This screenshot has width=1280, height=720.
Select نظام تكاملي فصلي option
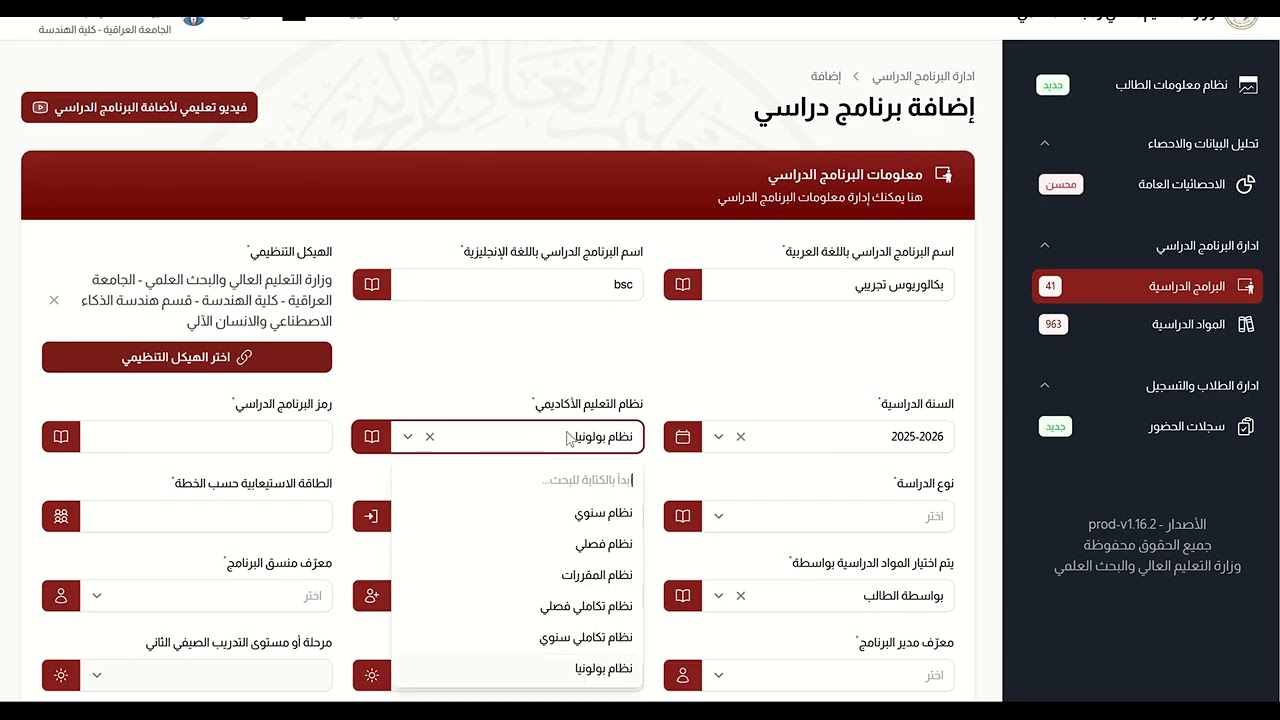pos(517,606)
